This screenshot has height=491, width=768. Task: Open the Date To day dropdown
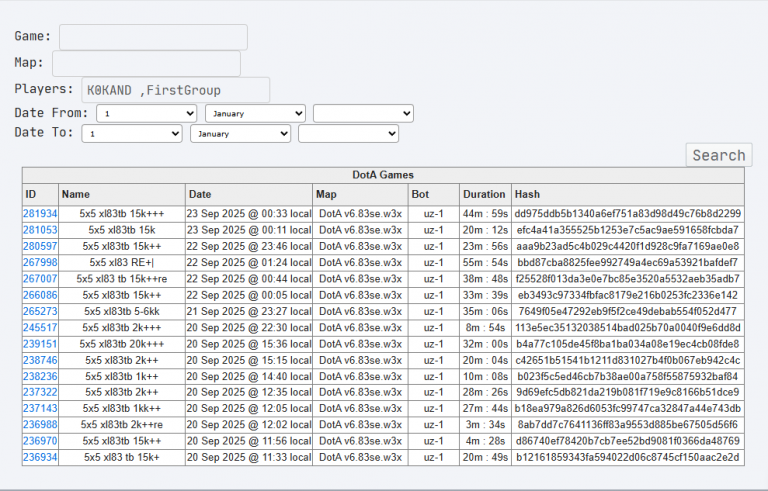pos(132,133)
